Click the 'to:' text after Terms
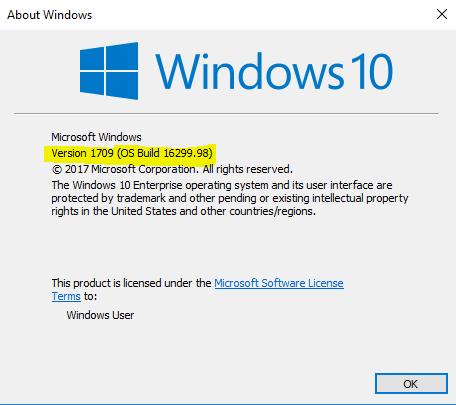The image size is (456, 405). coord(90,296)
